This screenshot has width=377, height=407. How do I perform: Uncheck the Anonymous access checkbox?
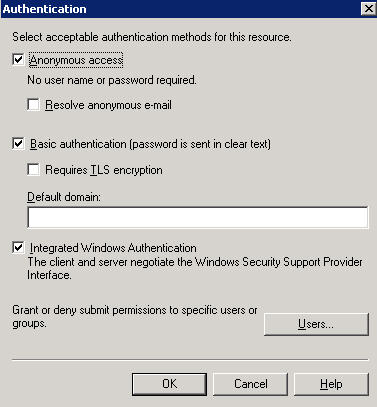[x=18, y=60]
